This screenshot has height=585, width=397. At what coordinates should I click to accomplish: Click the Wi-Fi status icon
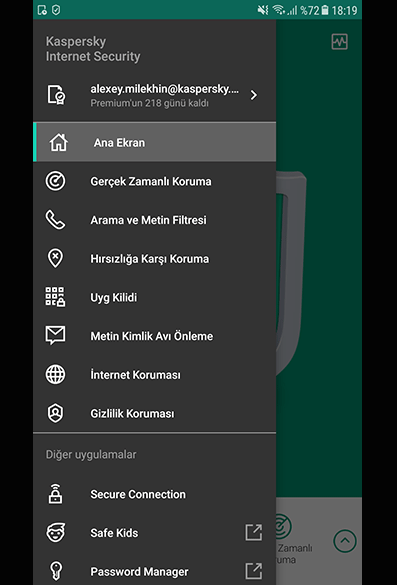278,10
